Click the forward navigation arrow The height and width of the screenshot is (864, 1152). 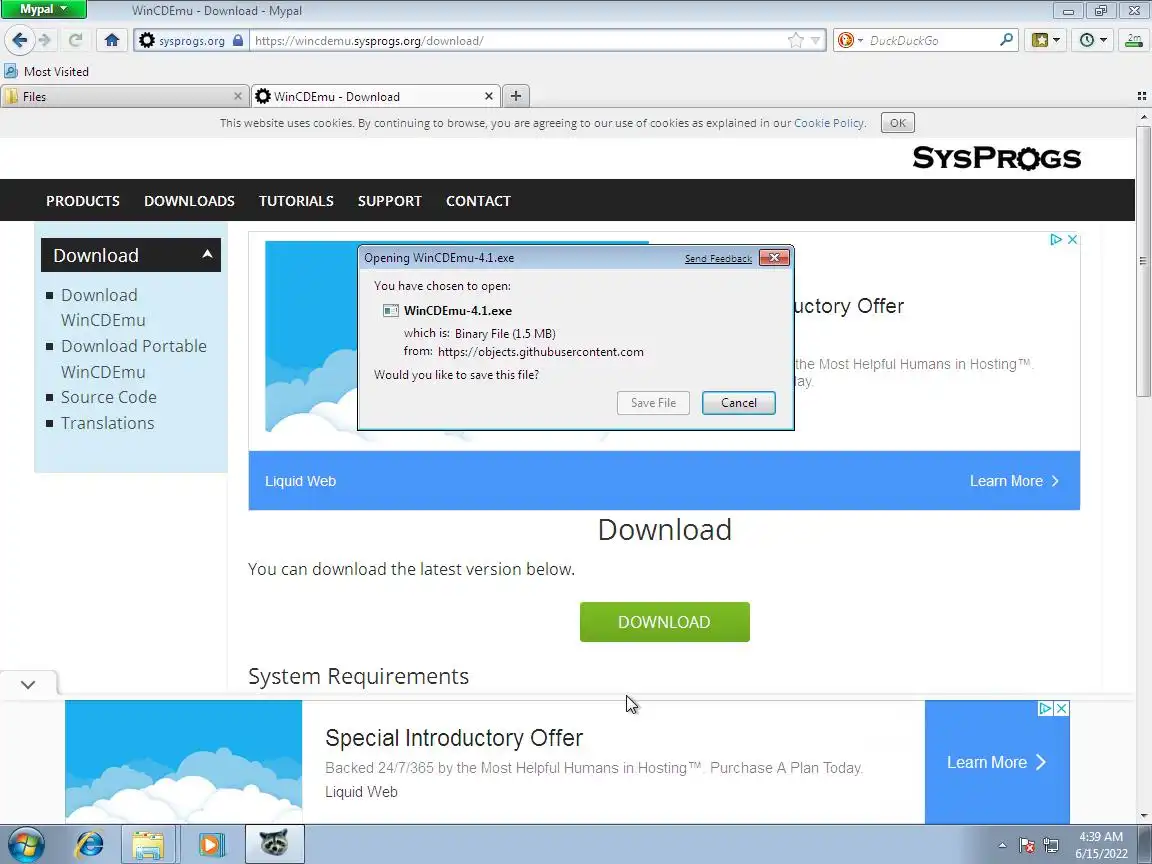tap(46, 40)
